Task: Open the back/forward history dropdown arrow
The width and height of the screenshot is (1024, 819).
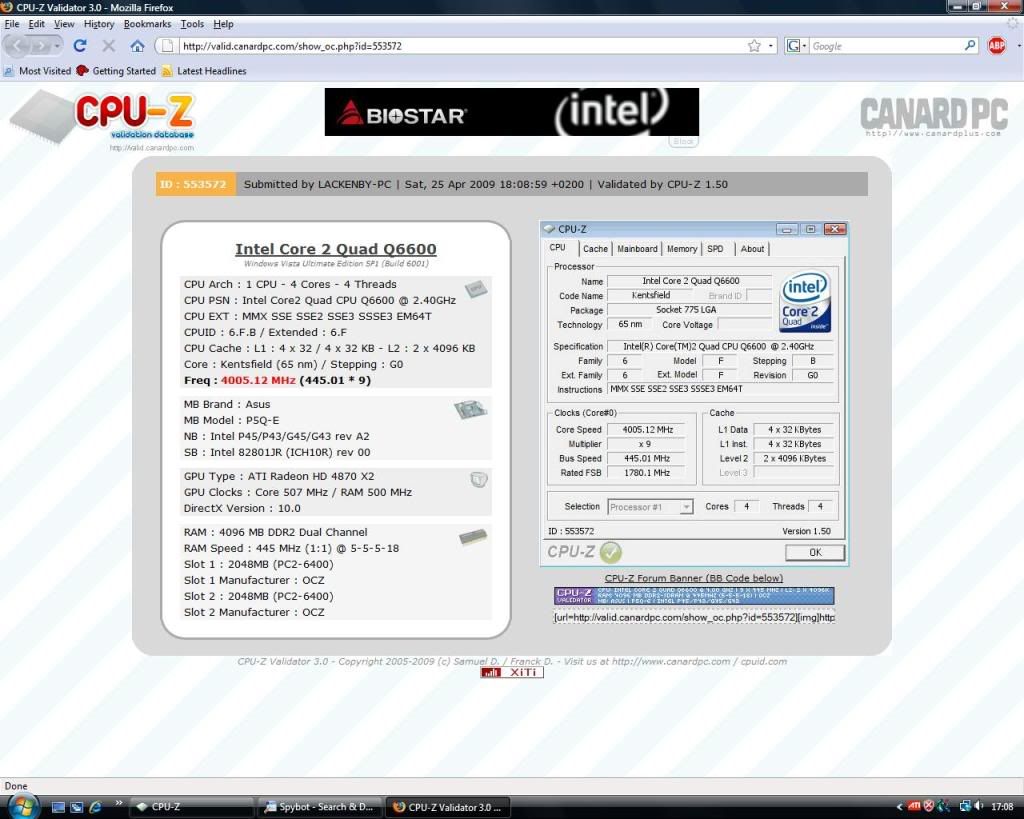Action: click(57, 46)
